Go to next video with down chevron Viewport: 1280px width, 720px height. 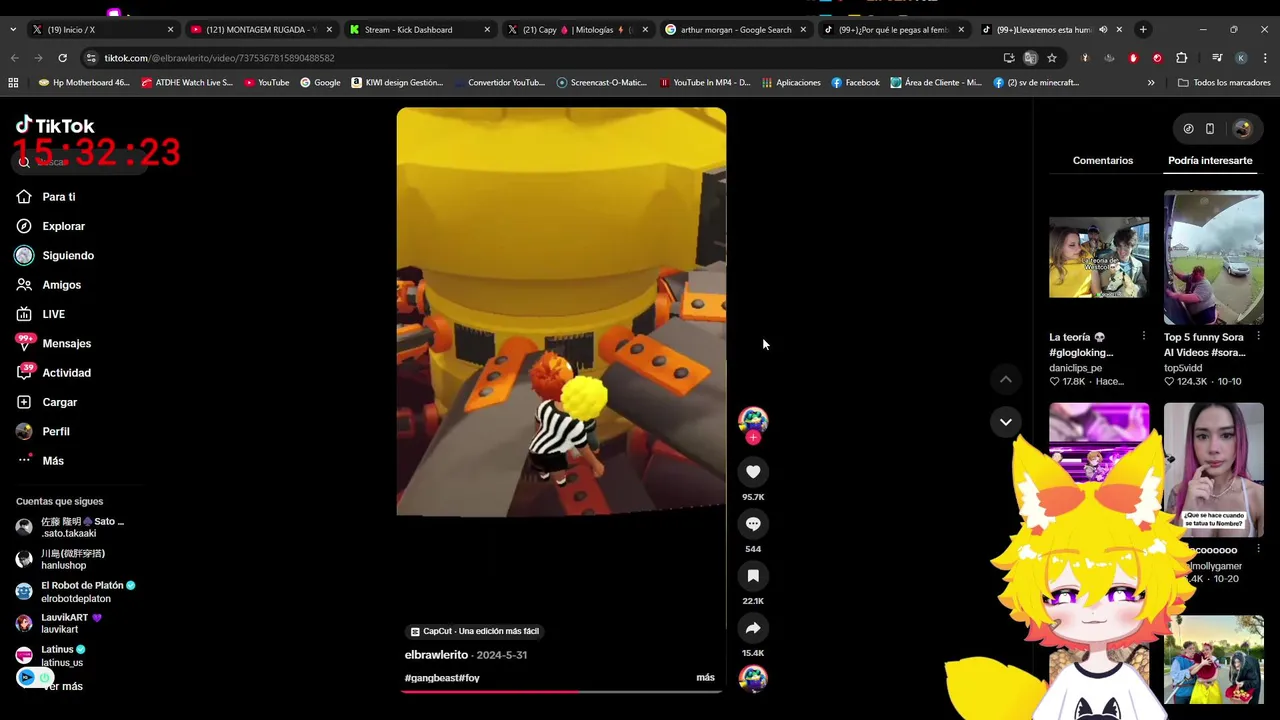click(1006, 422)
